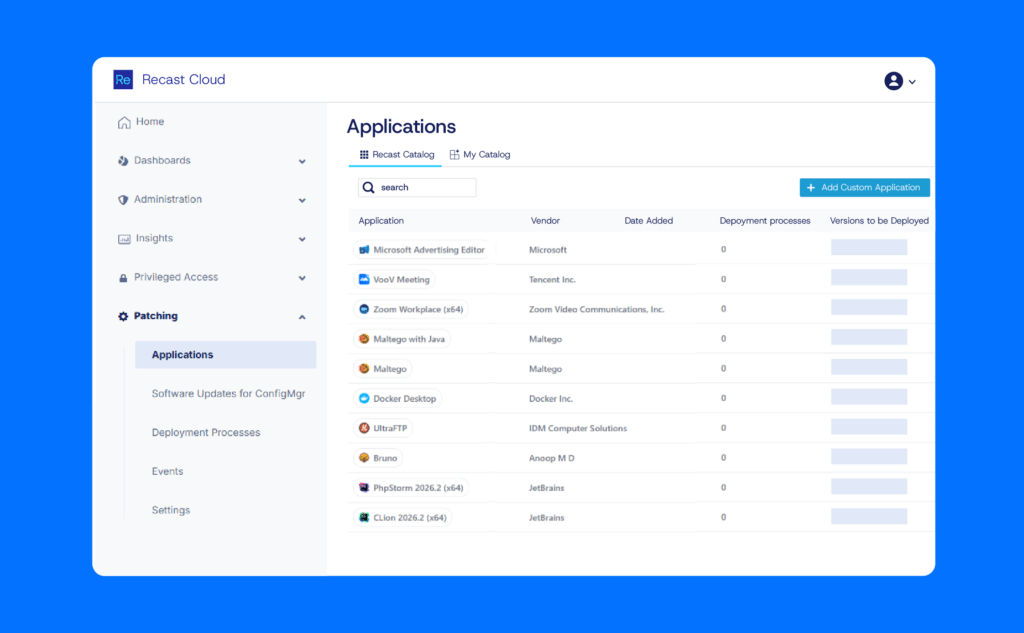Sort by the Application column header
Screen dimensions: 1024x633
click(381, 221)
